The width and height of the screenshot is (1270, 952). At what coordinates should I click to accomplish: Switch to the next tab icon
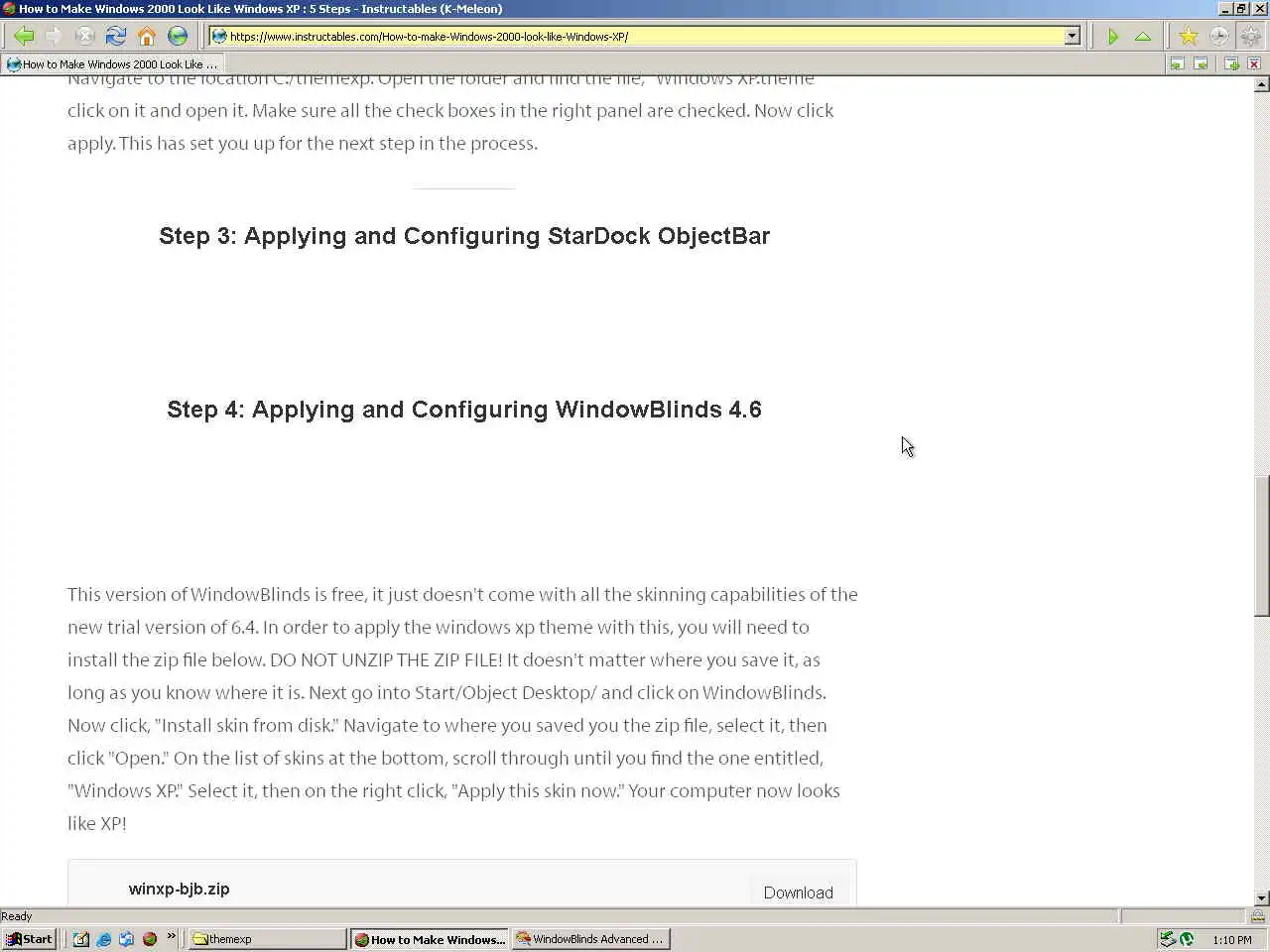click(x=1201, y=63)
